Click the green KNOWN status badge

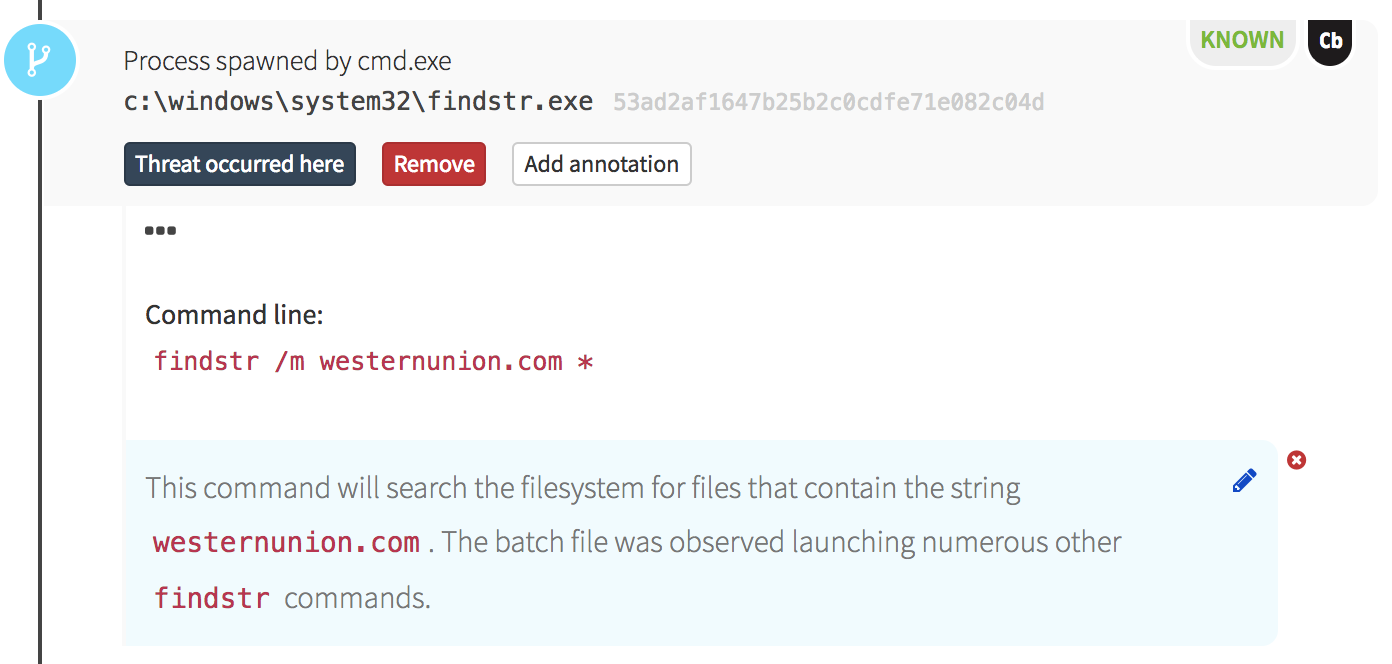(1242, 41)
